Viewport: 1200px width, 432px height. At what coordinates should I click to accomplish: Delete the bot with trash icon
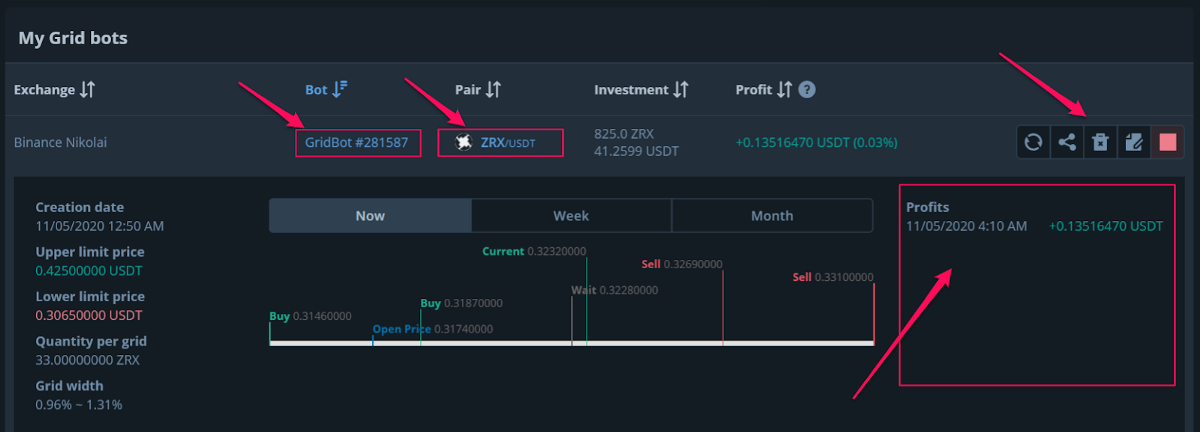pos(1100,142)
